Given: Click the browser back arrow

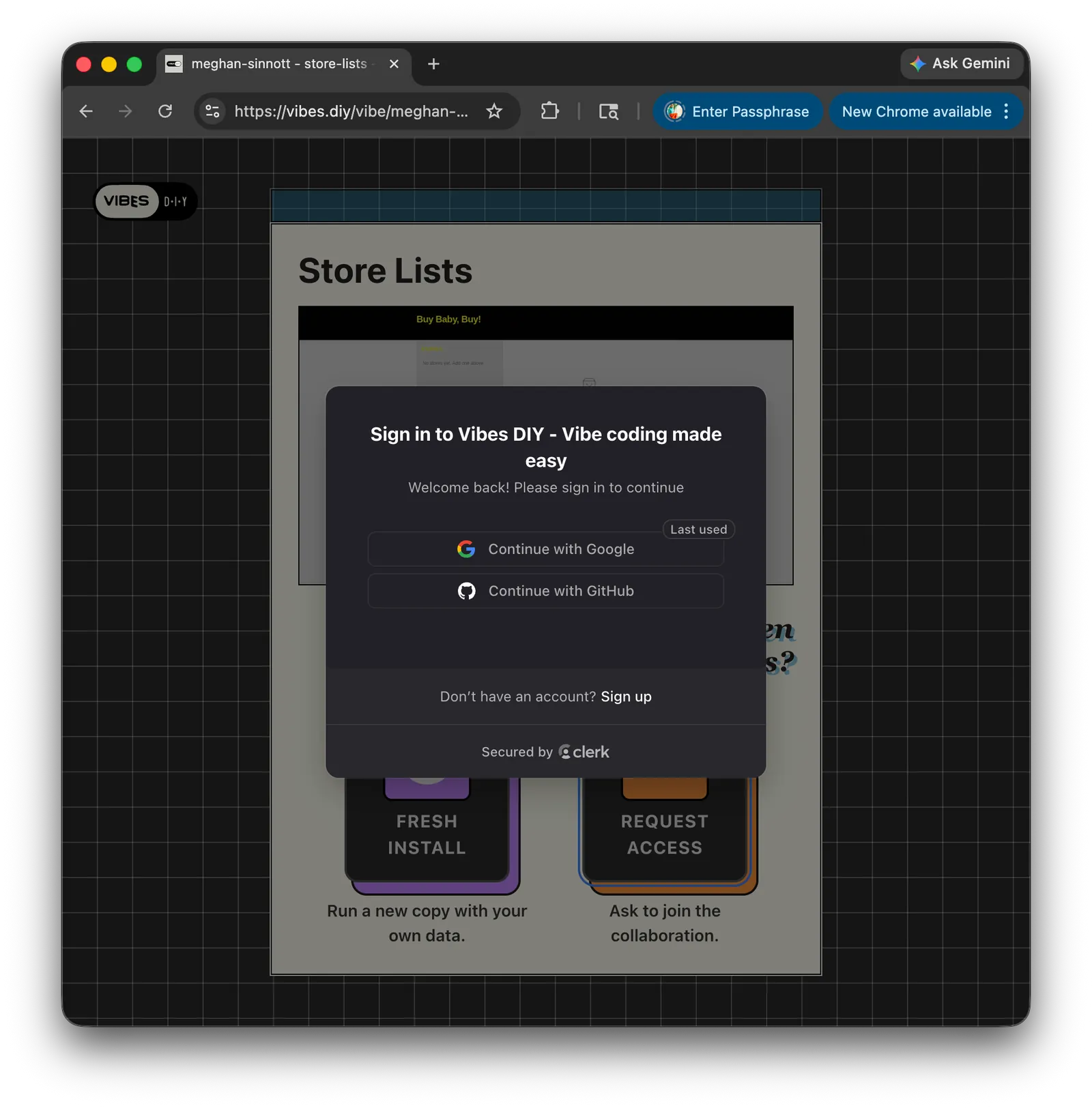Looking at the screenshot, I should (x=86, y=111).
